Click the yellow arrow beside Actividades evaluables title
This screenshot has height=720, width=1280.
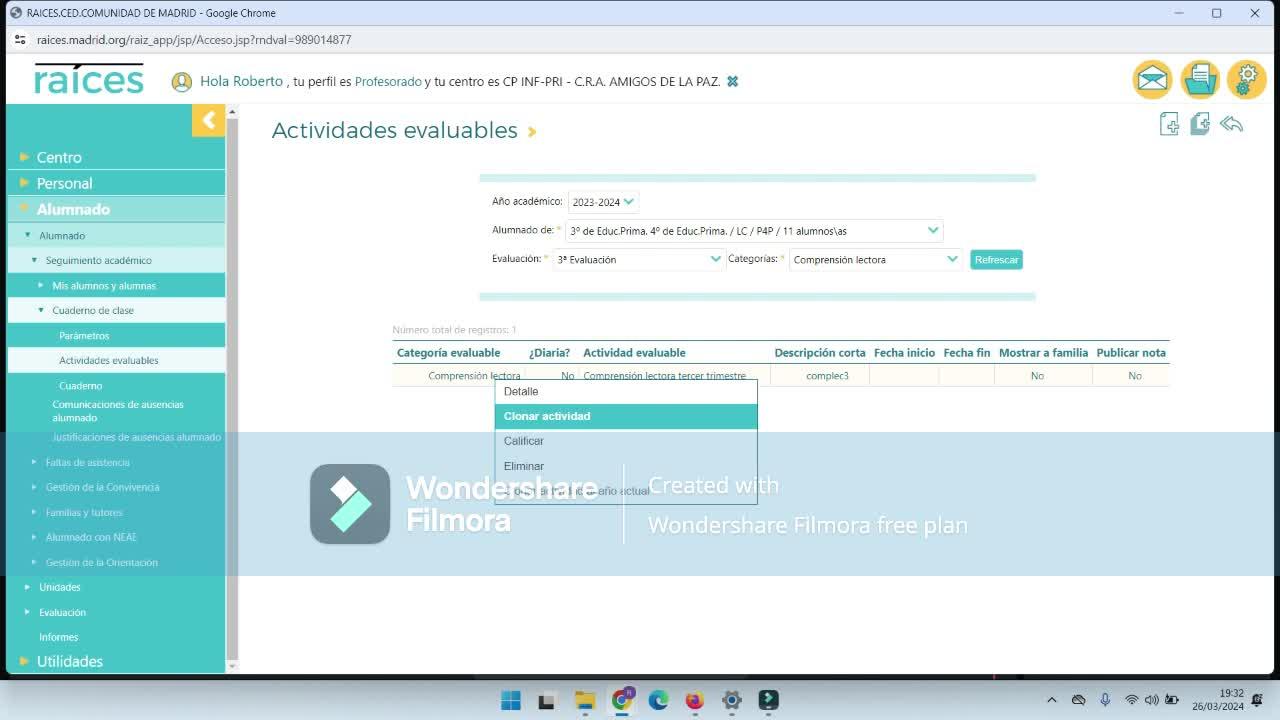pyautogui.click(x=532, y=132)
